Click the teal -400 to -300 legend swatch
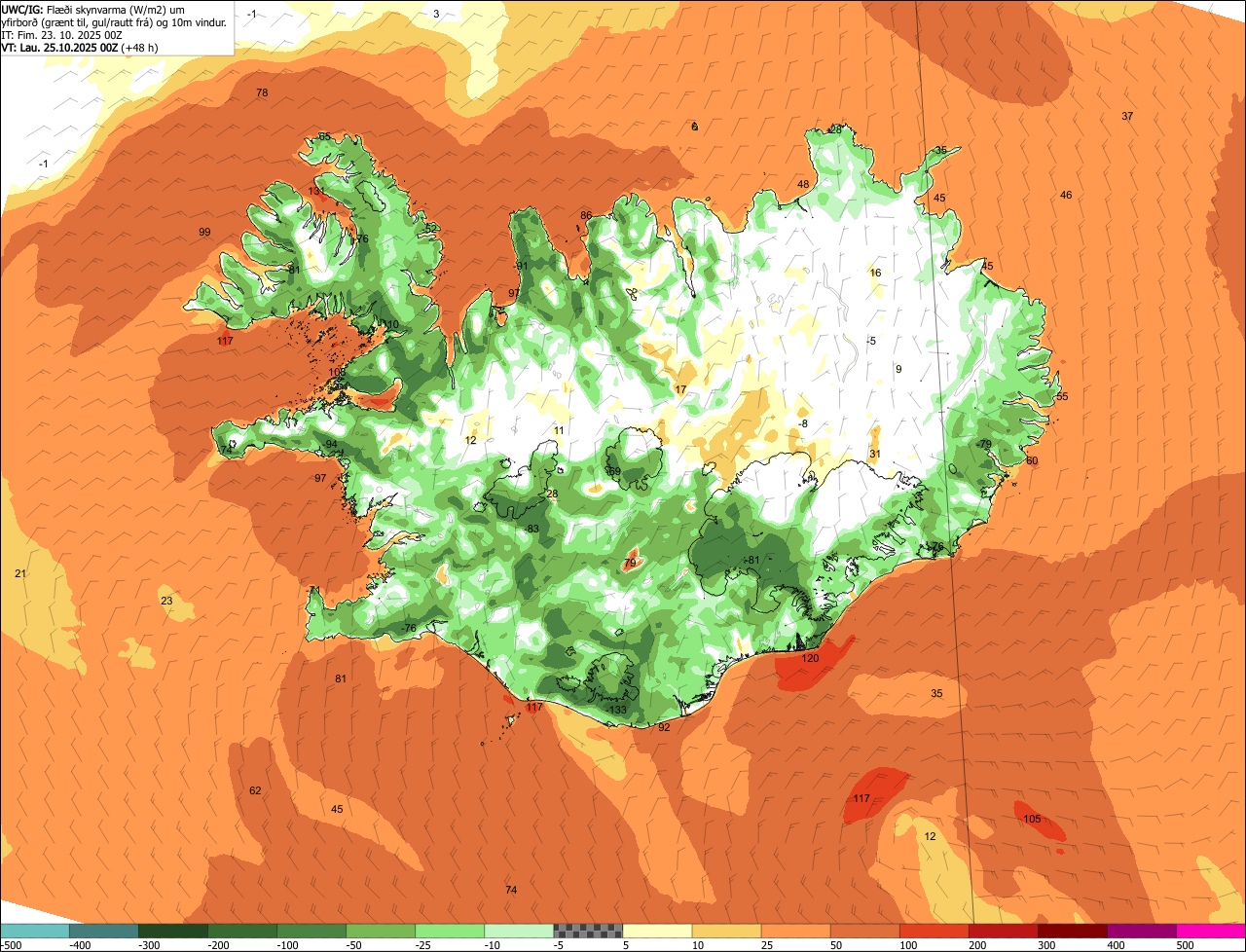Viewport: 1246px width, 952px height. click(x=104, y=931)
